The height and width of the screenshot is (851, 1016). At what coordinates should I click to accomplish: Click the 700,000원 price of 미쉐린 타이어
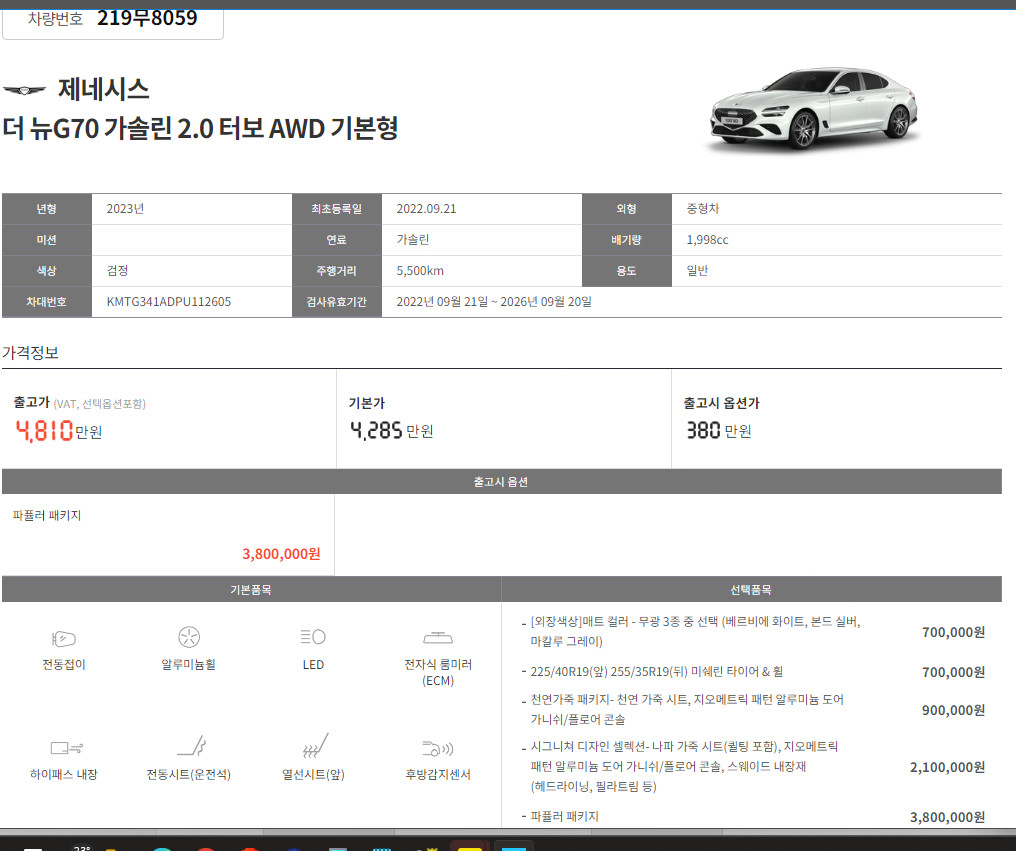(953, 672)
